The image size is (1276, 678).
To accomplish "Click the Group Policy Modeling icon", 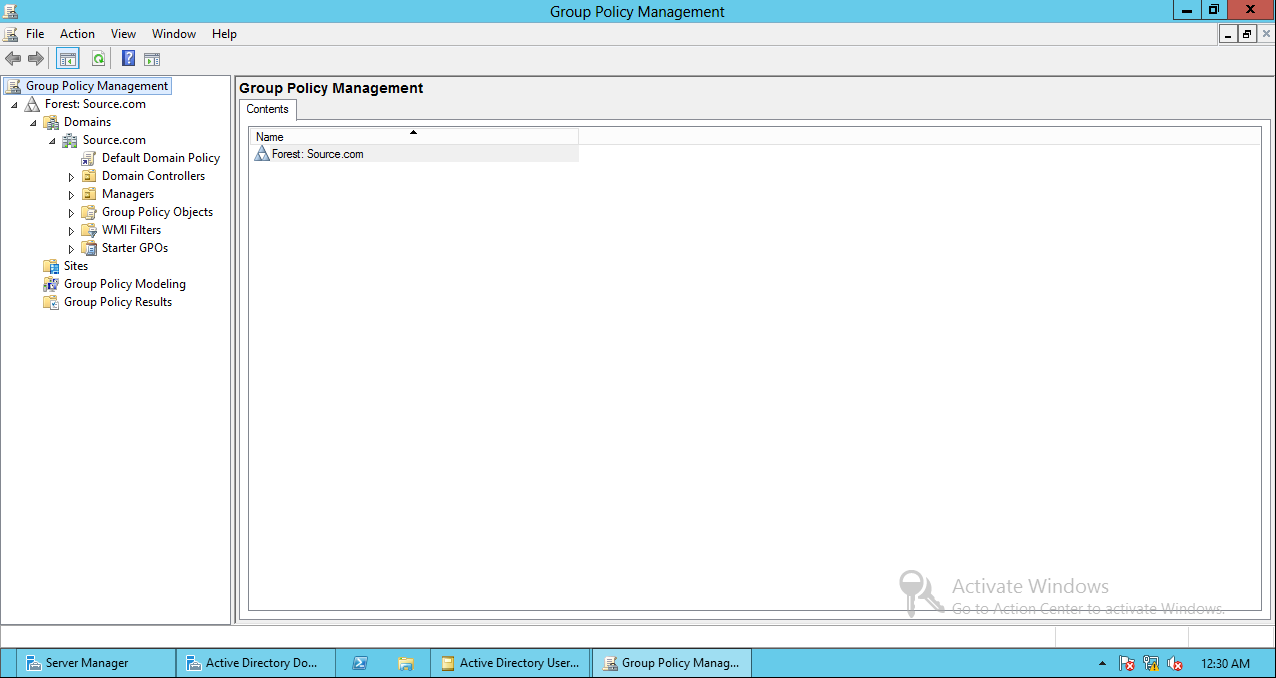I will [51, 283].
